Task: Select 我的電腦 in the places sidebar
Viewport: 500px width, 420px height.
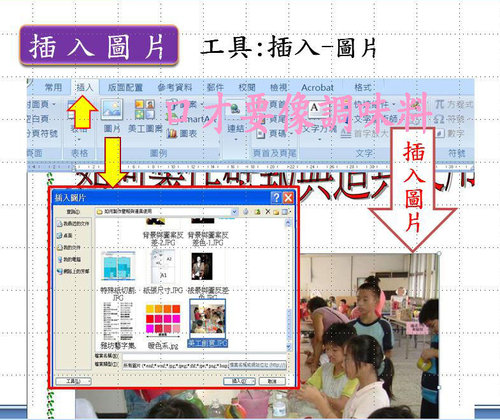Action: tap(69, 259)
